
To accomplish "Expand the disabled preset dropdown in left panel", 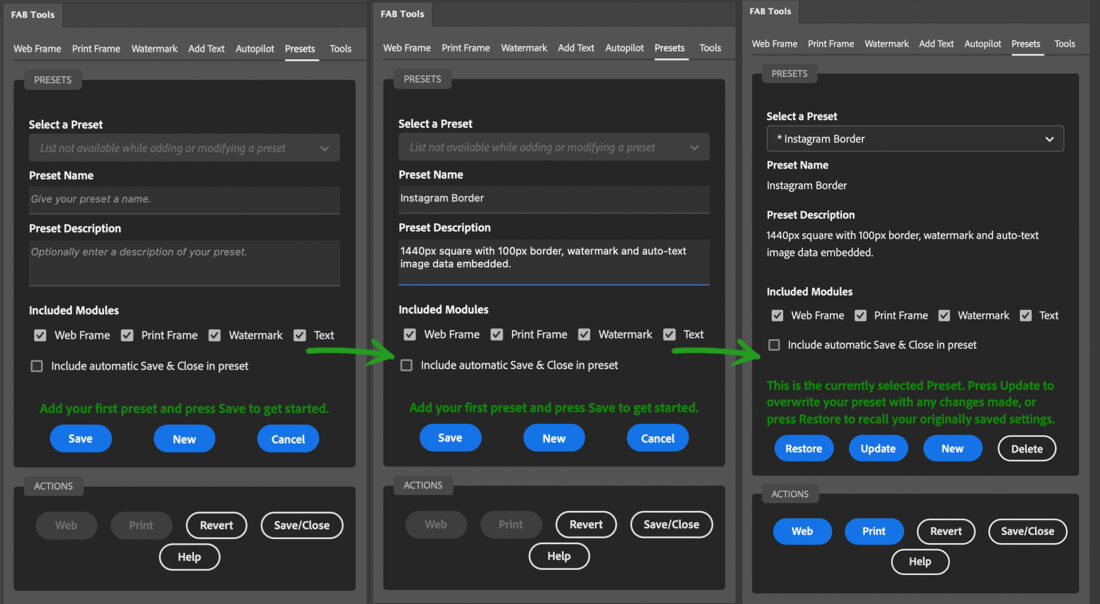I will click(x=184, y=148).
